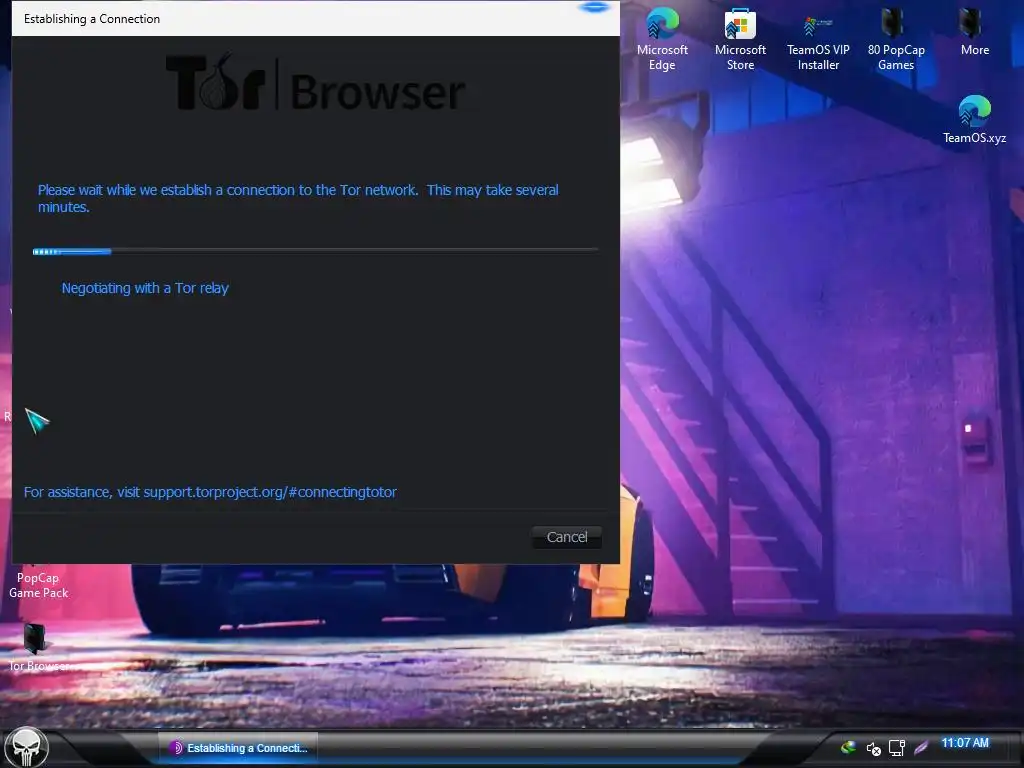Image resolution: width=1024 pixels, height=768 pixels.
Task: Select the PopCap Game Pack desktop label
Action: point(38,585)
